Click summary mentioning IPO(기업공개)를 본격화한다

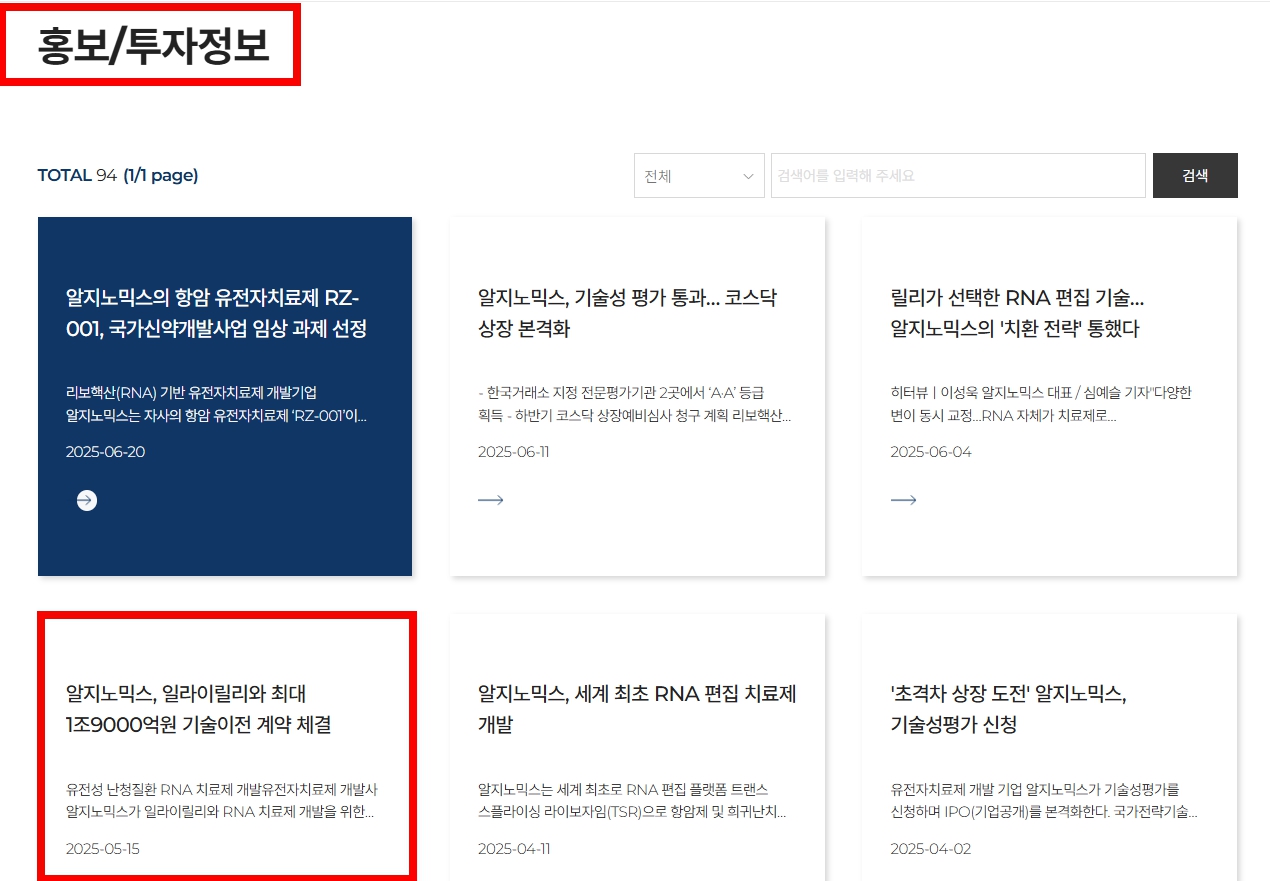[1044, 800]
